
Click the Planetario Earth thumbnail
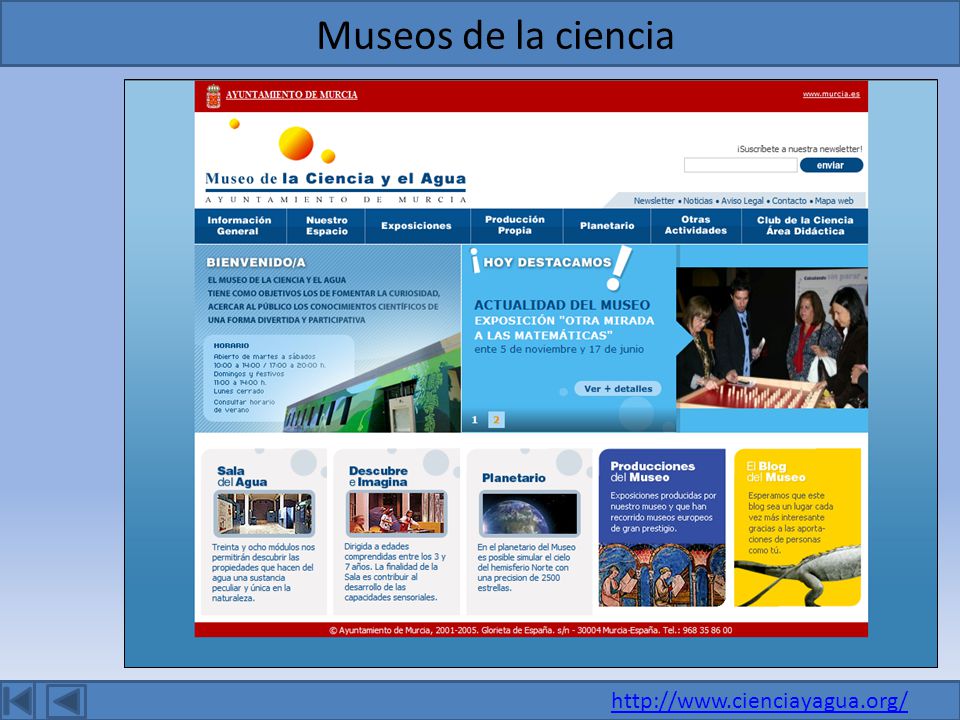530,514
